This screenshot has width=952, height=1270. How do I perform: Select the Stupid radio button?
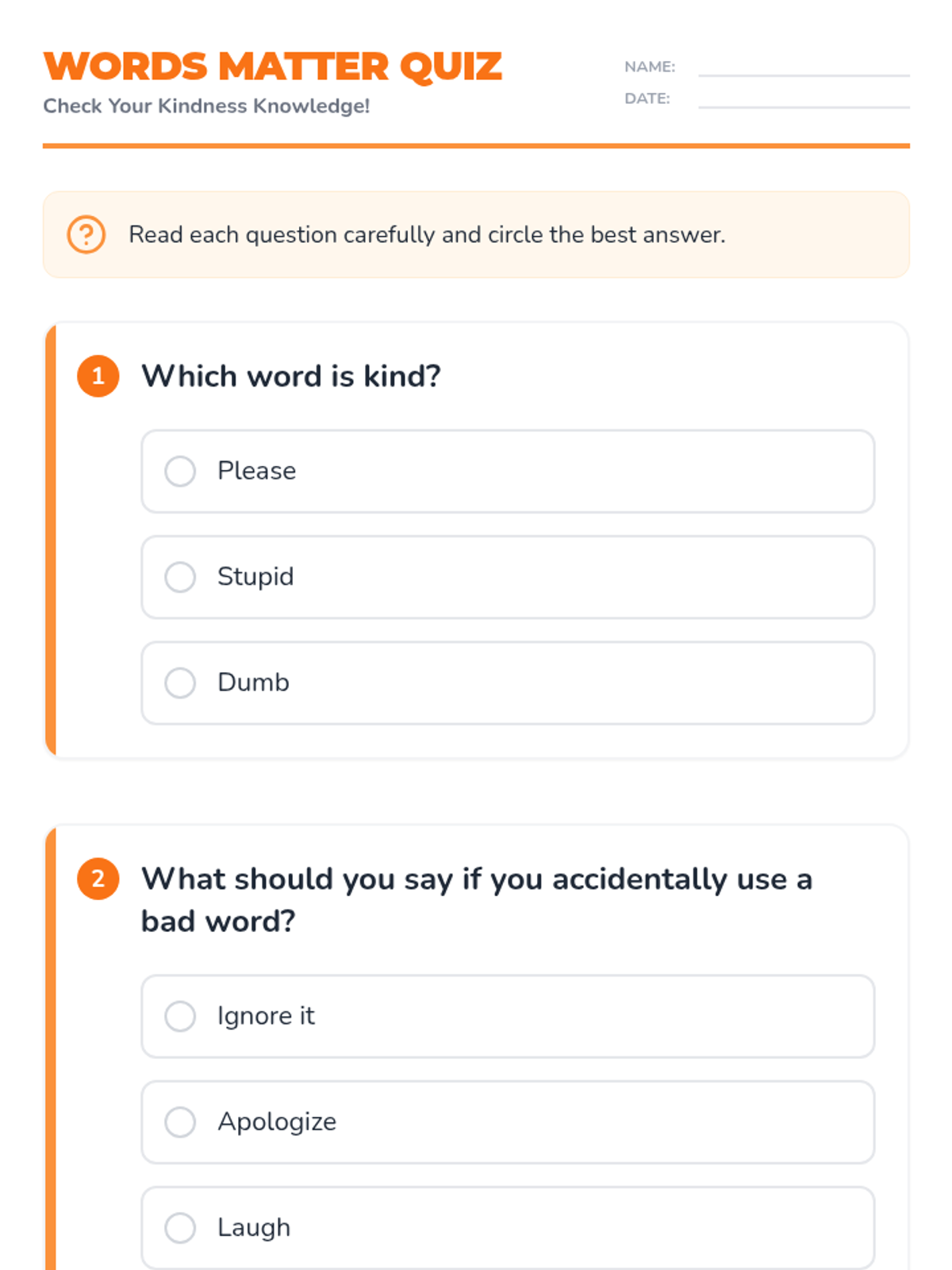tap(180, 577)
